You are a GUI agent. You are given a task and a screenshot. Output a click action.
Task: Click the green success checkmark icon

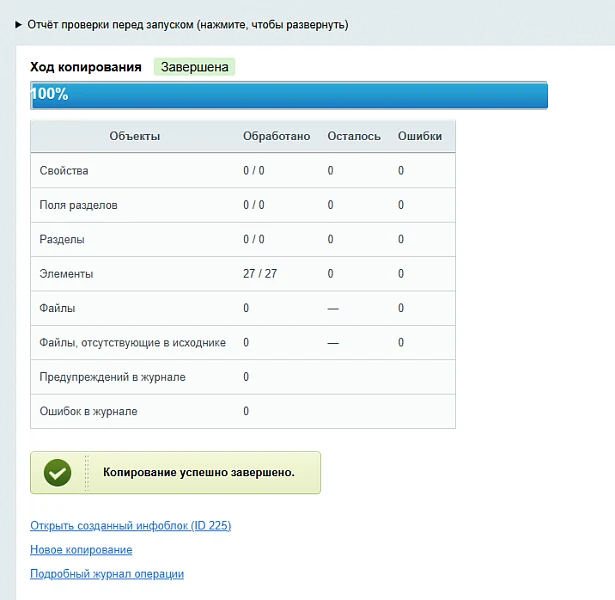[58, 473]
